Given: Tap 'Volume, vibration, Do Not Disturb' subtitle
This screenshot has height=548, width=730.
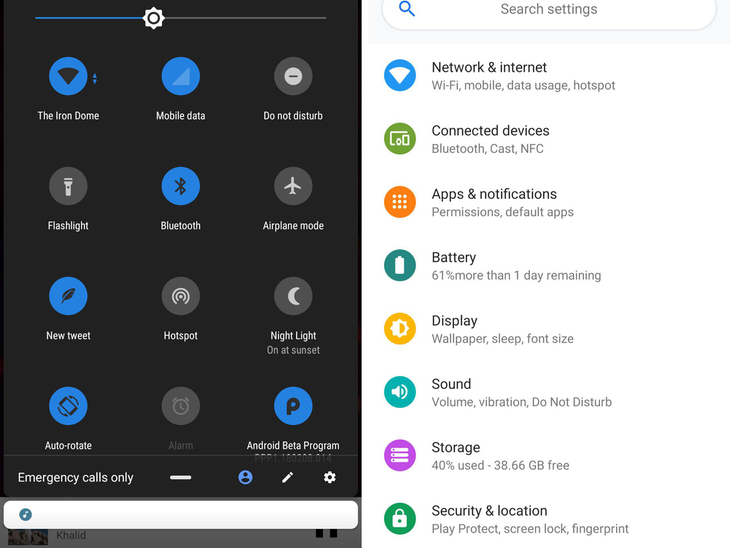Looking at the screenshot, I should point(521,402).
